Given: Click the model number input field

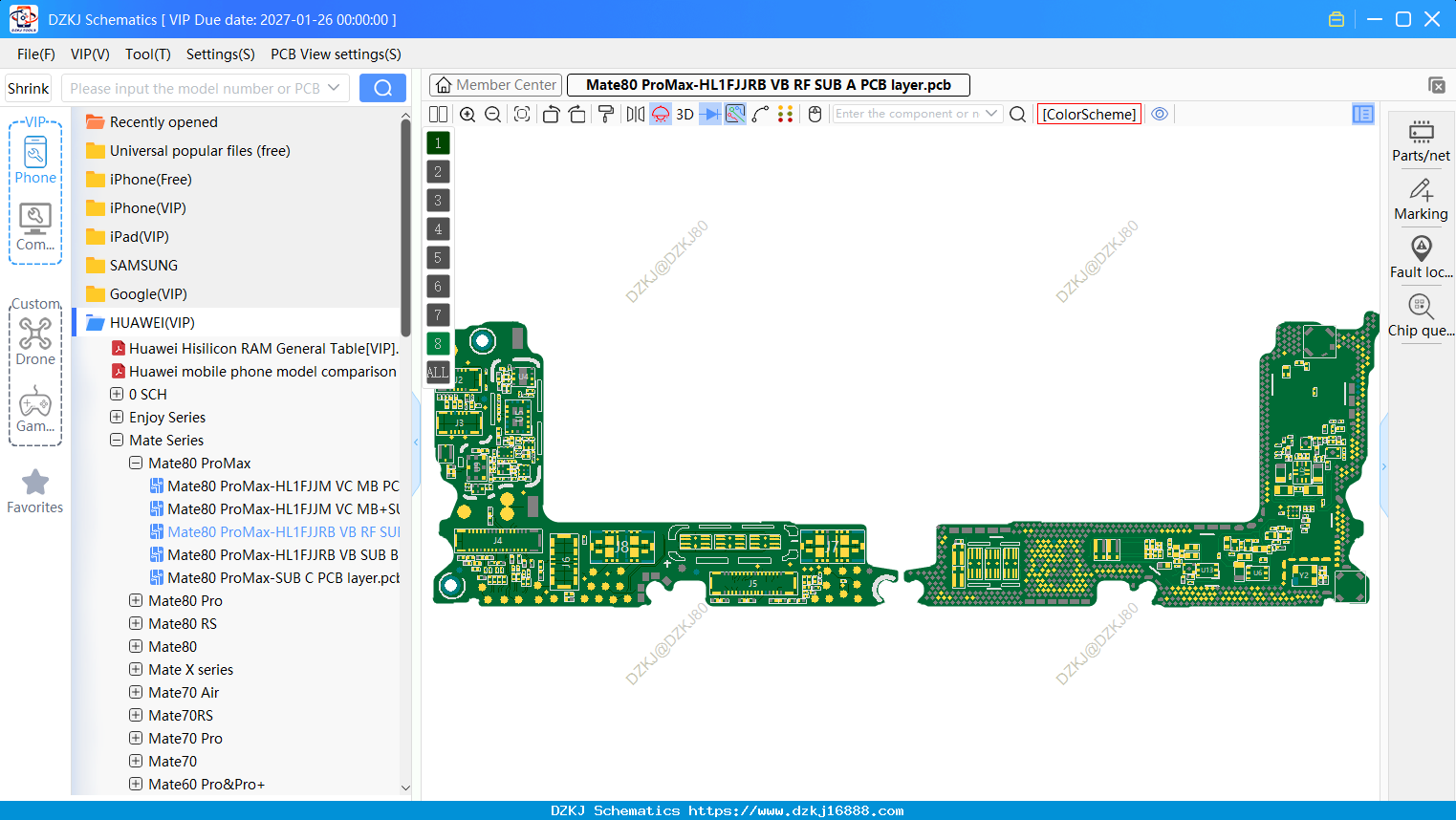Looking at the screenshot, I should [x=195, y=88].
